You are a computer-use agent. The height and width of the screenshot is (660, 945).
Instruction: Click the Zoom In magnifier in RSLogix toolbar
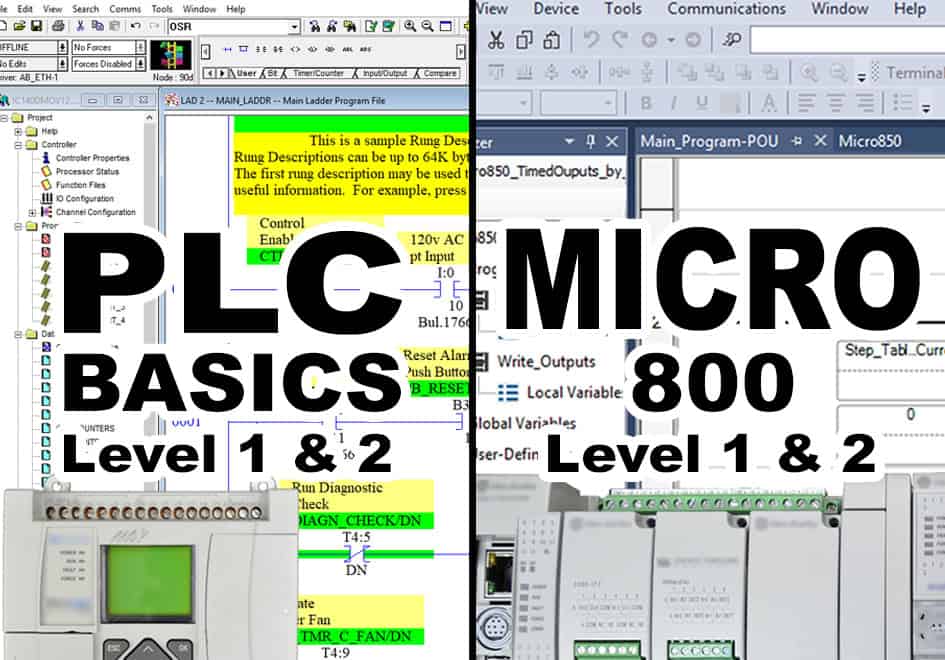pos(411,26)
